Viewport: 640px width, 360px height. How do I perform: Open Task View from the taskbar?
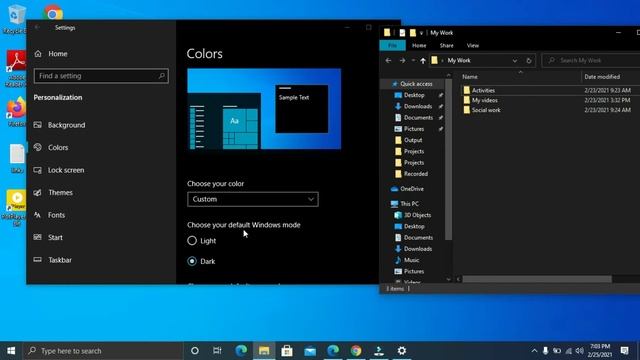(x=217, y=351)
